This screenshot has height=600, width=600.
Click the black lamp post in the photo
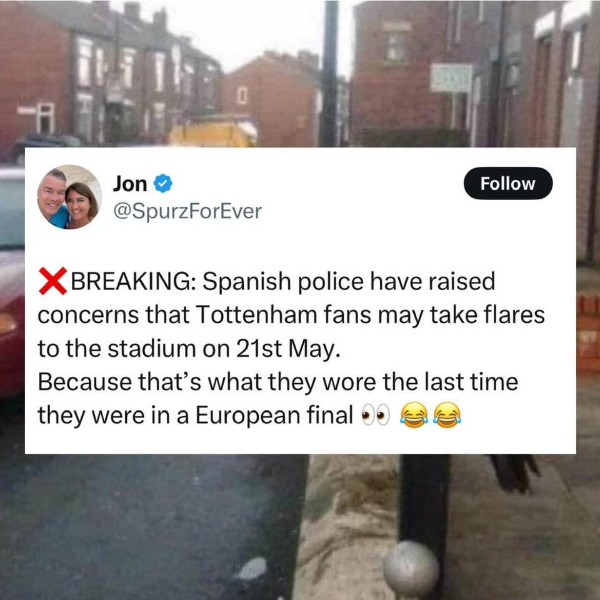[x=330, y=73]
